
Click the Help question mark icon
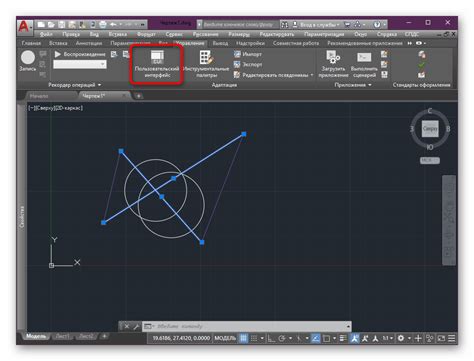[x=377, y=25]
